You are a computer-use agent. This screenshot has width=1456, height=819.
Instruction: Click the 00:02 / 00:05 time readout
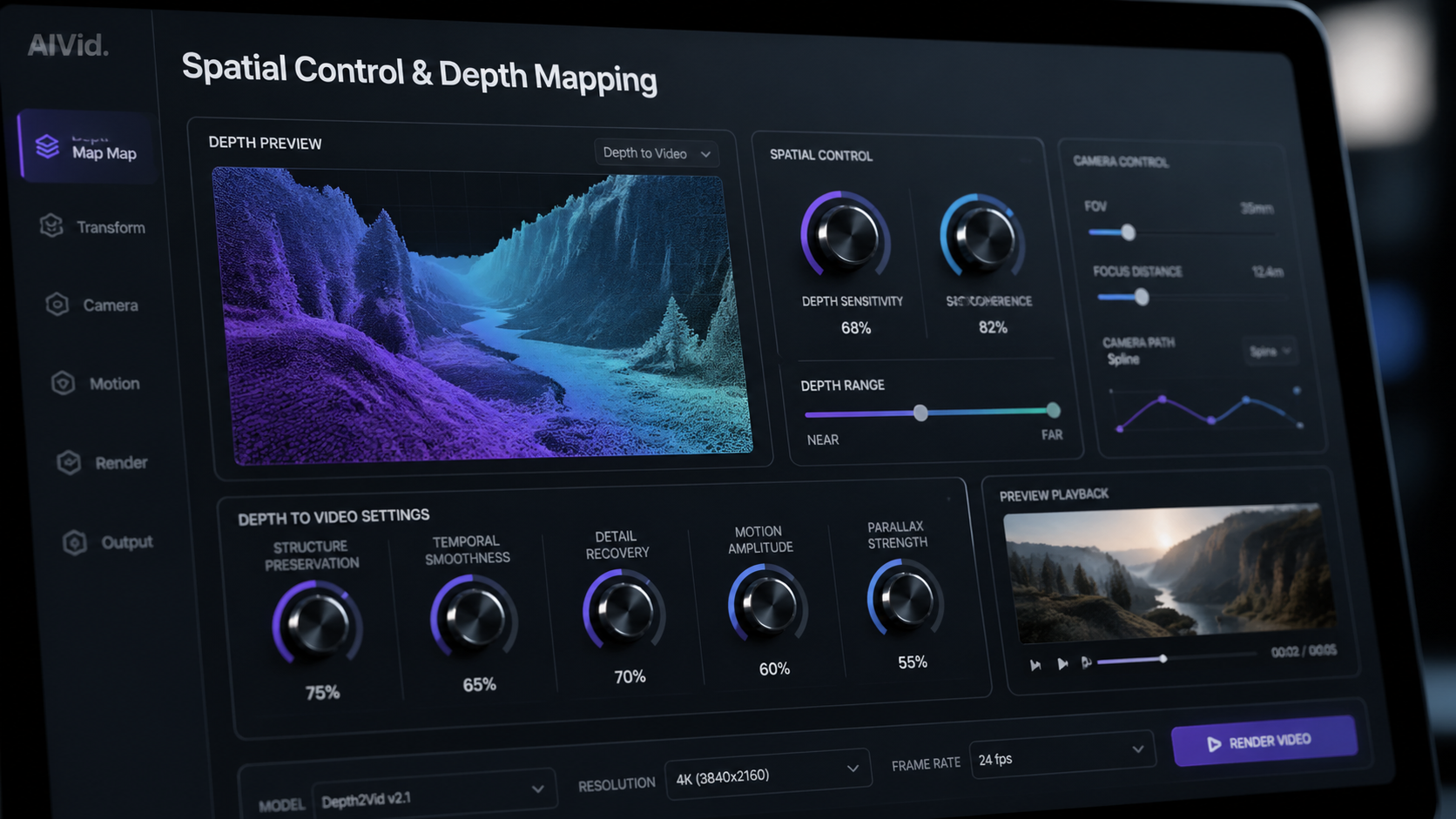(x=1304, y=651)
